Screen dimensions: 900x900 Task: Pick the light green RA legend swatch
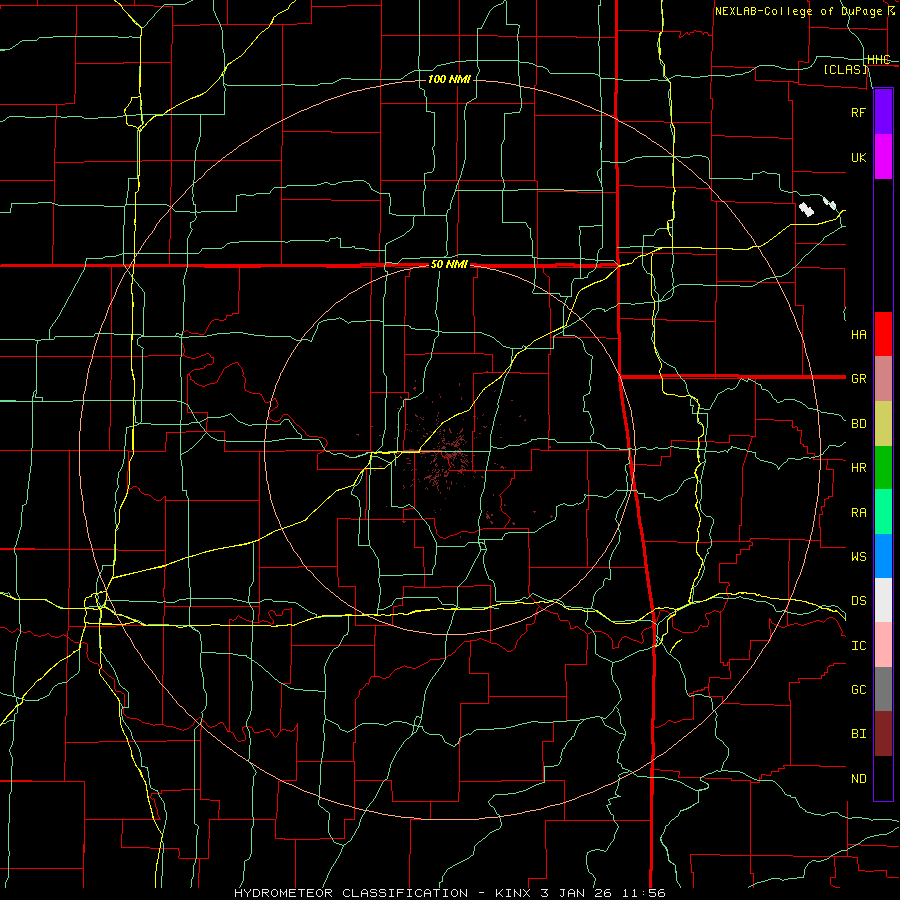(x=883, y=512)
